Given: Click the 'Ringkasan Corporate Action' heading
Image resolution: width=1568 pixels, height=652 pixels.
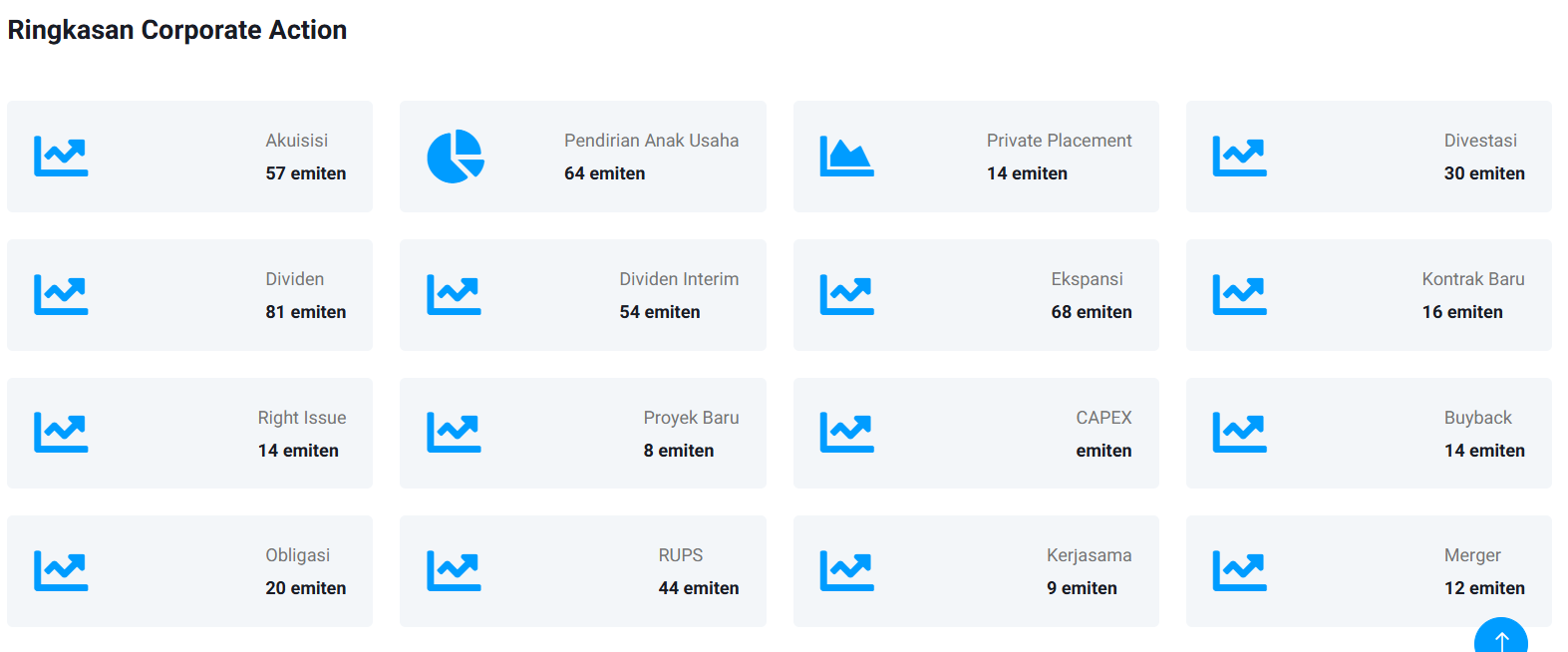Looking at the screenshot, I should (177, 30).
